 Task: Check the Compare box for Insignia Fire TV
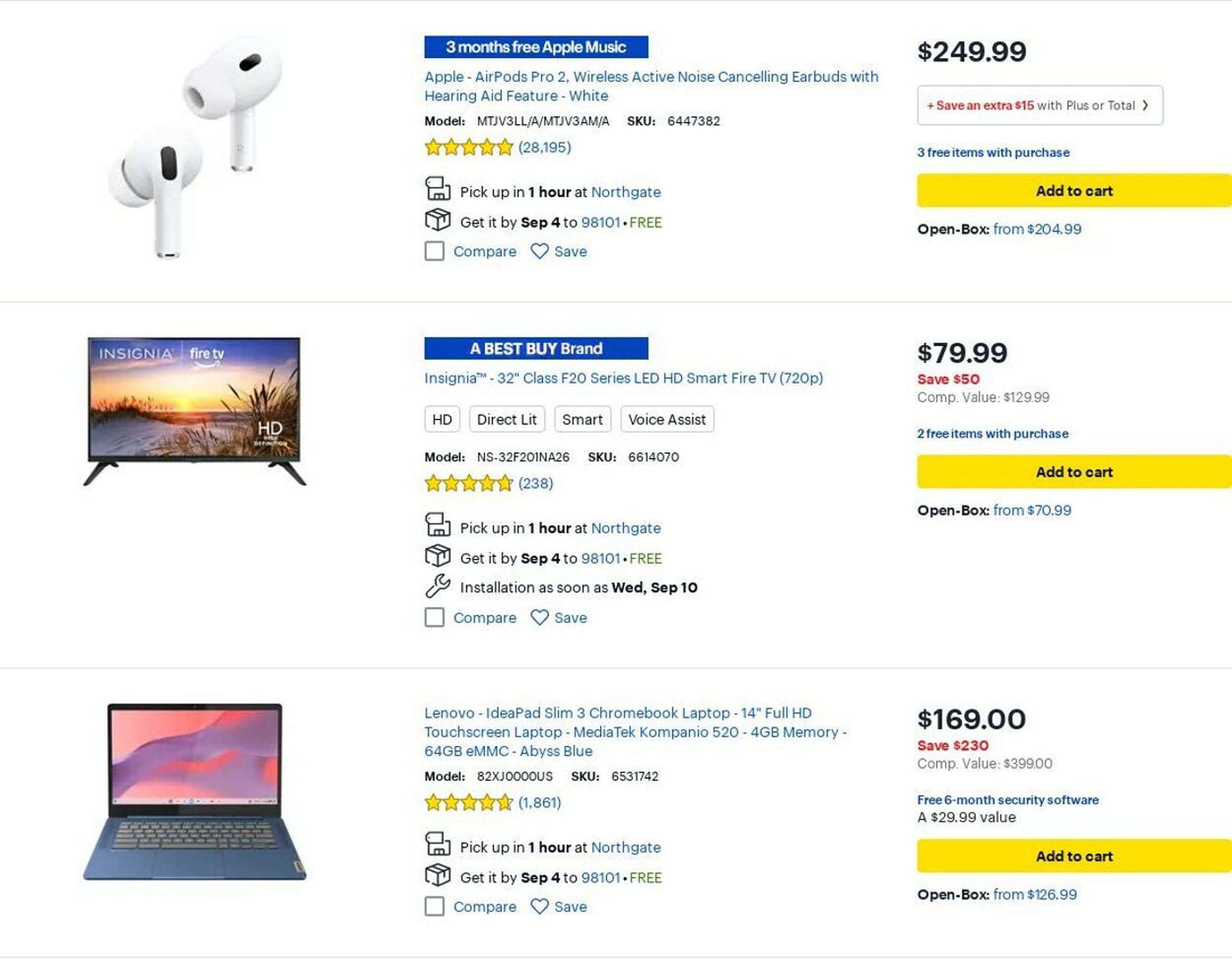tap(434, 618)
